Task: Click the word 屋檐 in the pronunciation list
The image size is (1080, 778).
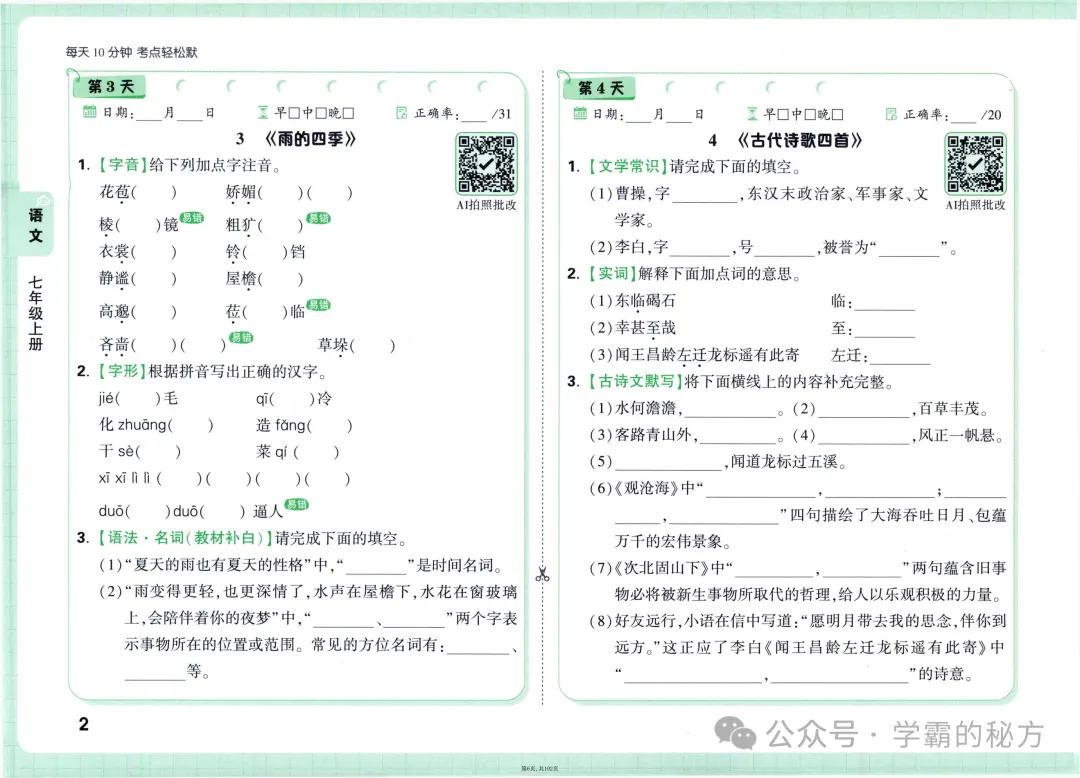Action: pos(241,279)
